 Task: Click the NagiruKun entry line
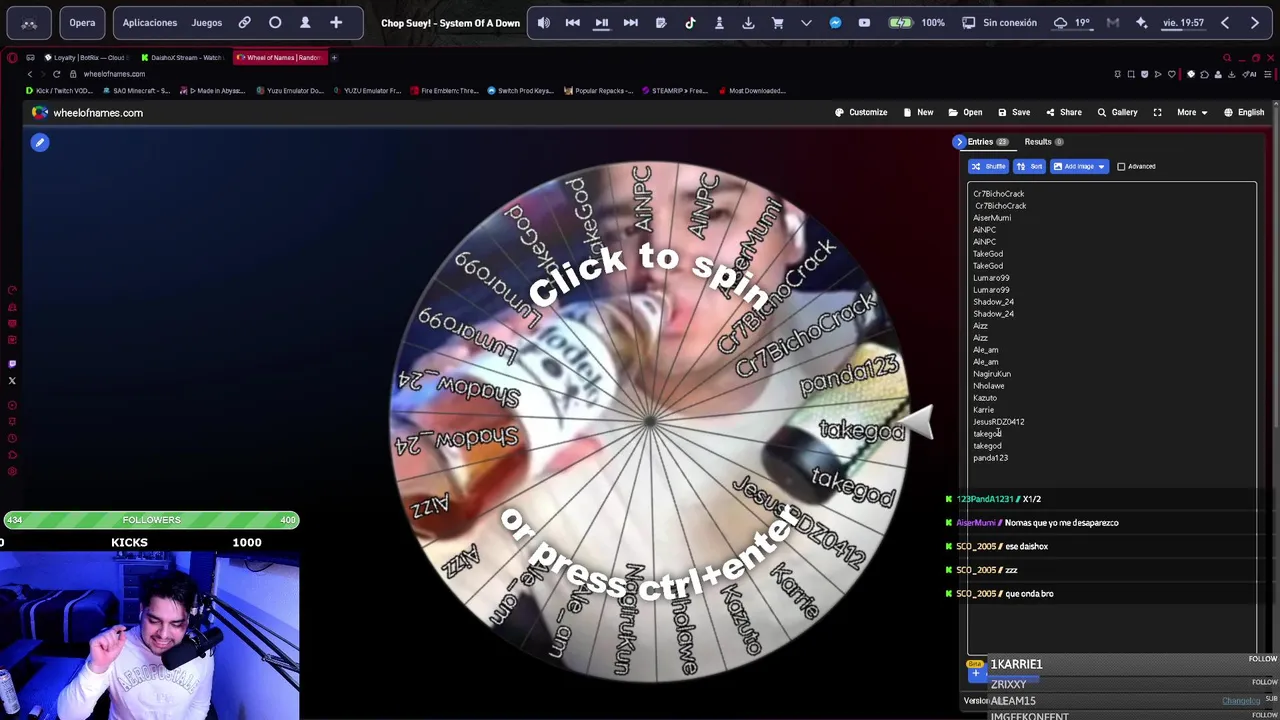[992, 374]
